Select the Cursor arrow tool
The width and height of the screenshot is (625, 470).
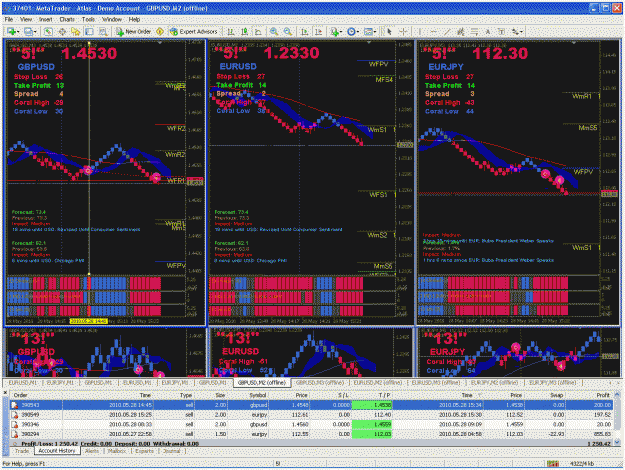pos(389,31)
